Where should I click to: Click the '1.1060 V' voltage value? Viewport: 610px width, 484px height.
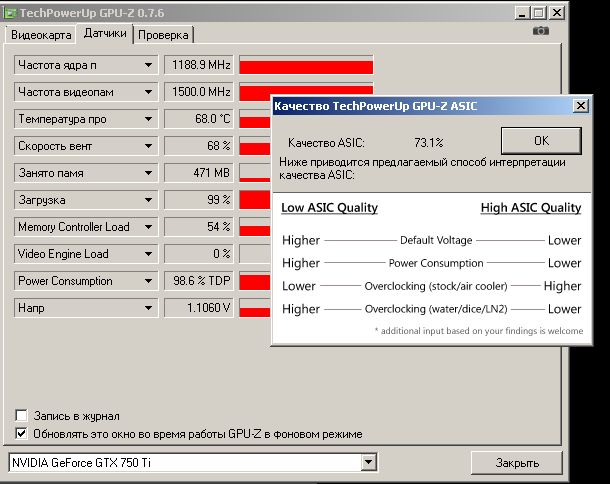pyautogui.click(x=199, y=308)
